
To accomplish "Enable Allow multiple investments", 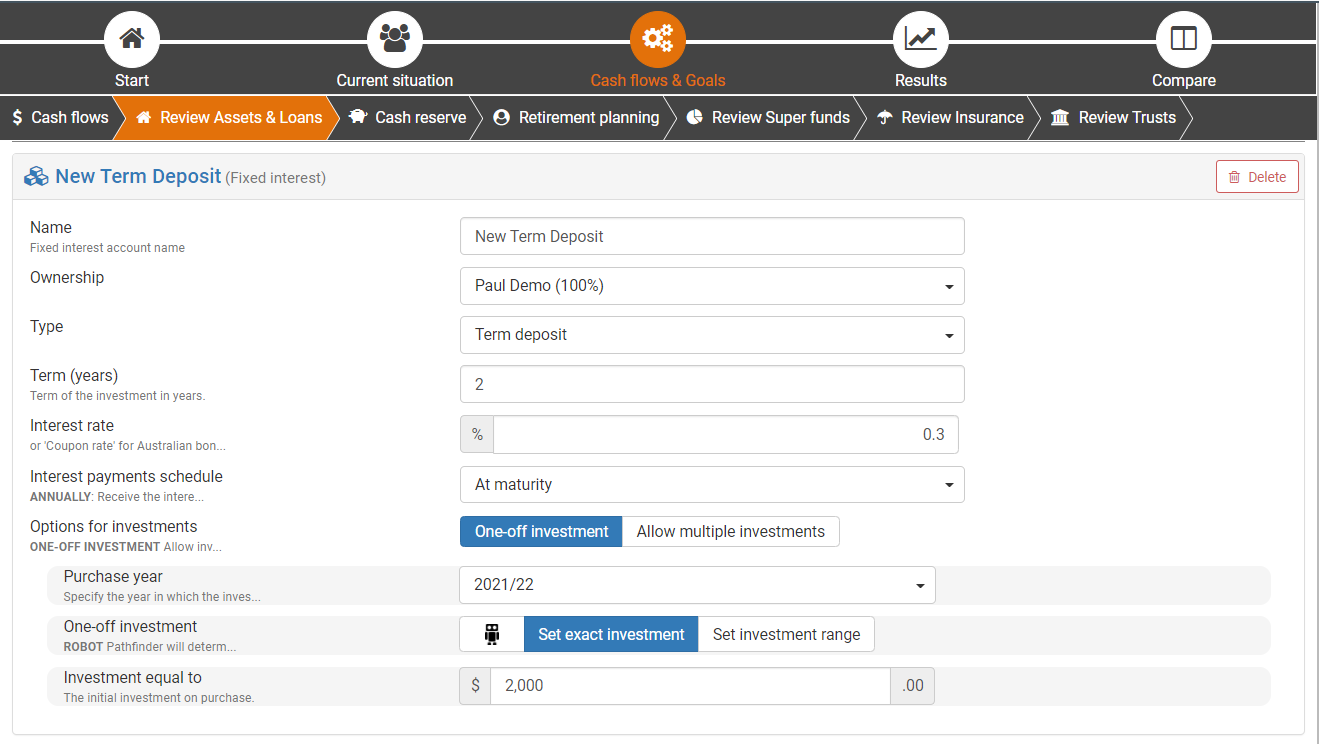I will coord(730,532).
